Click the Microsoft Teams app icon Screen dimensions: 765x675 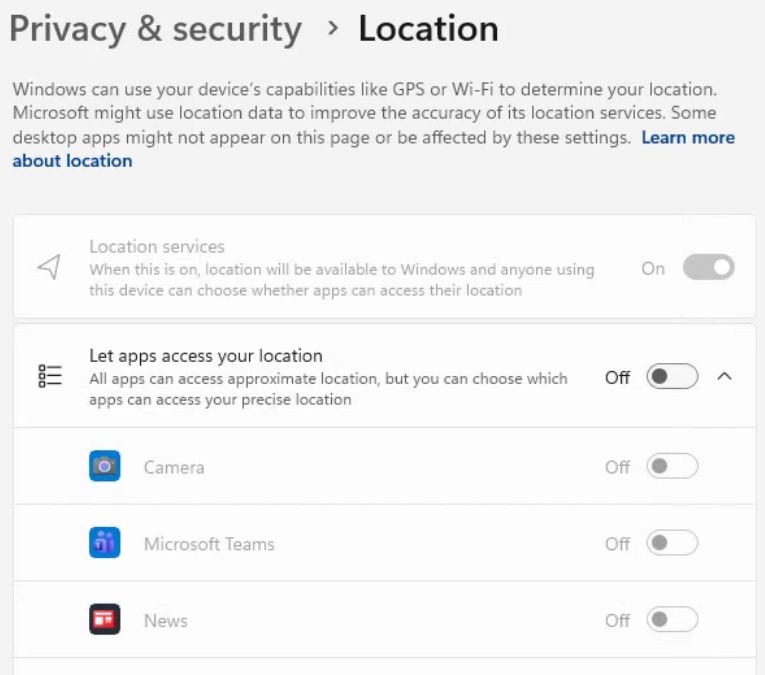point(104,543)
